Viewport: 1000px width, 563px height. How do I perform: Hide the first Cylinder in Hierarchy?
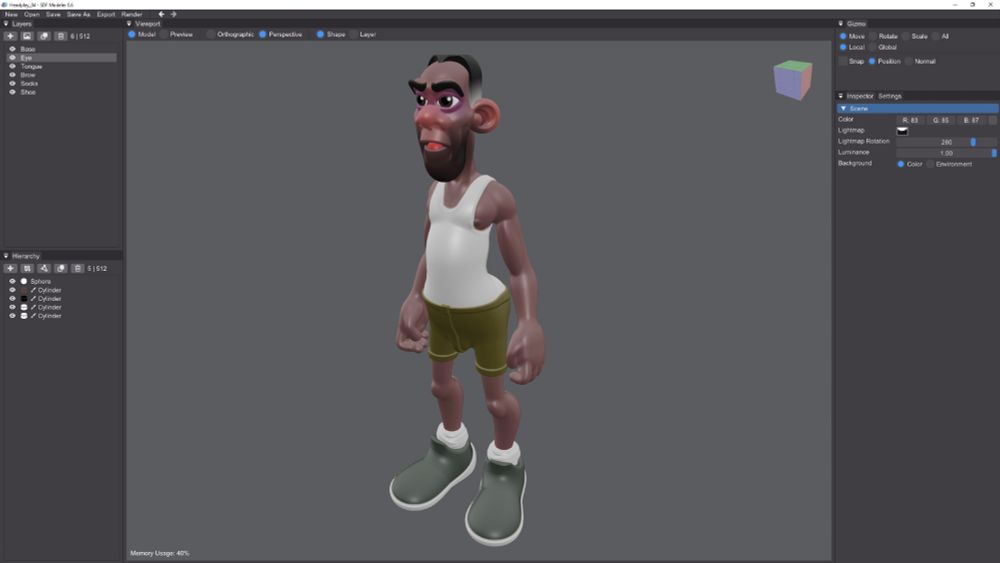(12, 290)
